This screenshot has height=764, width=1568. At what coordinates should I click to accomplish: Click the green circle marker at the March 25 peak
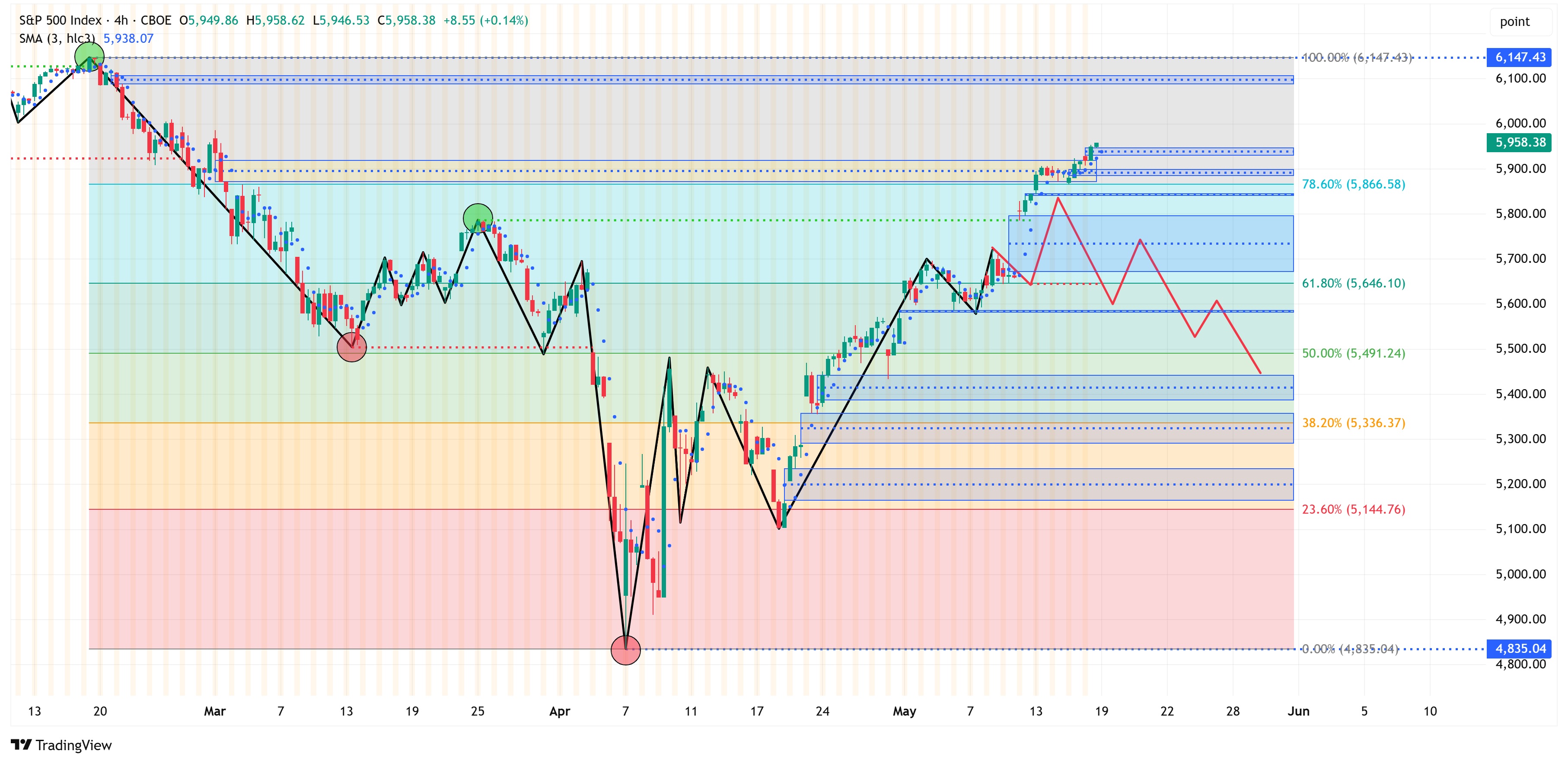[x=478, y=218]
